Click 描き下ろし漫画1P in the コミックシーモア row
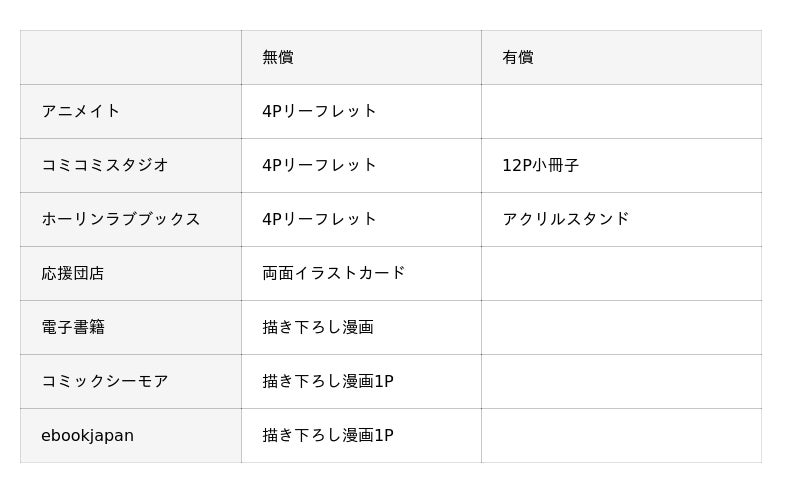The width and height of the screenshot is (800, 493). (328, 381)
